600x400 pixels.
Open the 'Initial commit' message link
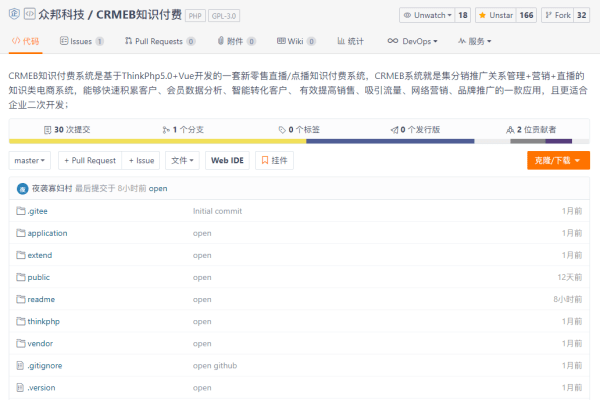point(217,211)
